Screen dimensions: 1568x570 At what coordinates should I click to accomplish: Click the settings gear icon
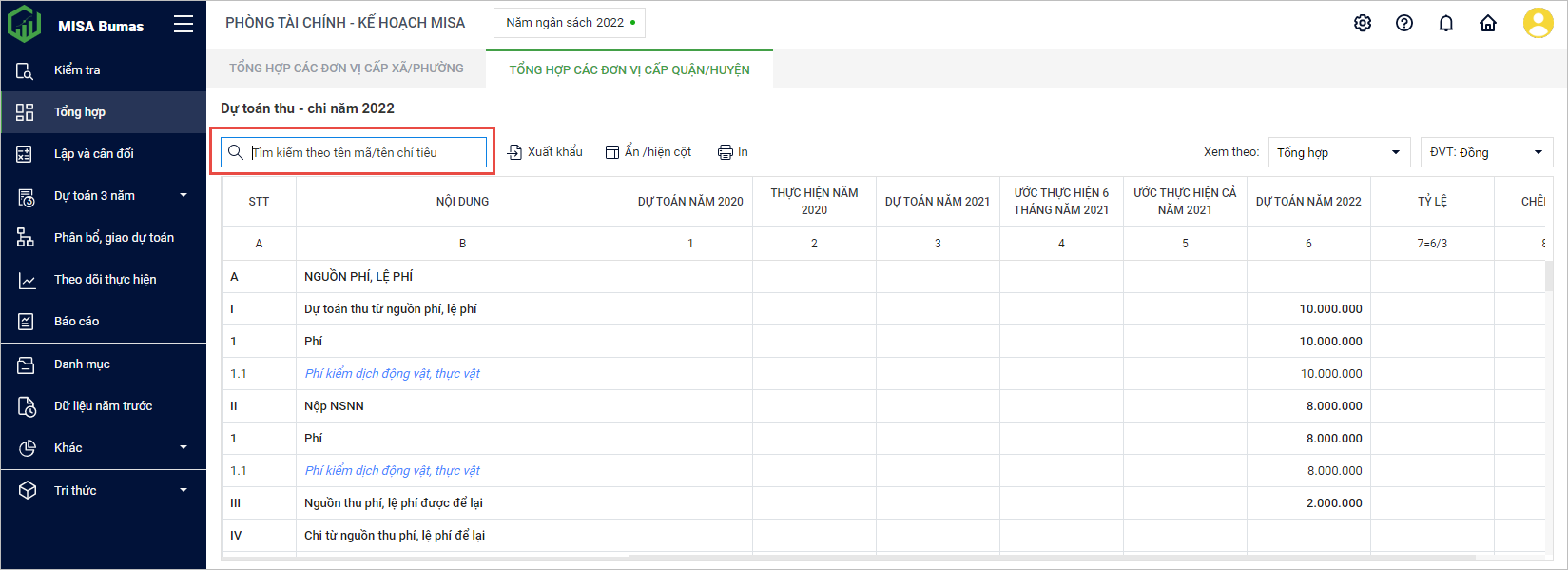[1362, 24]
